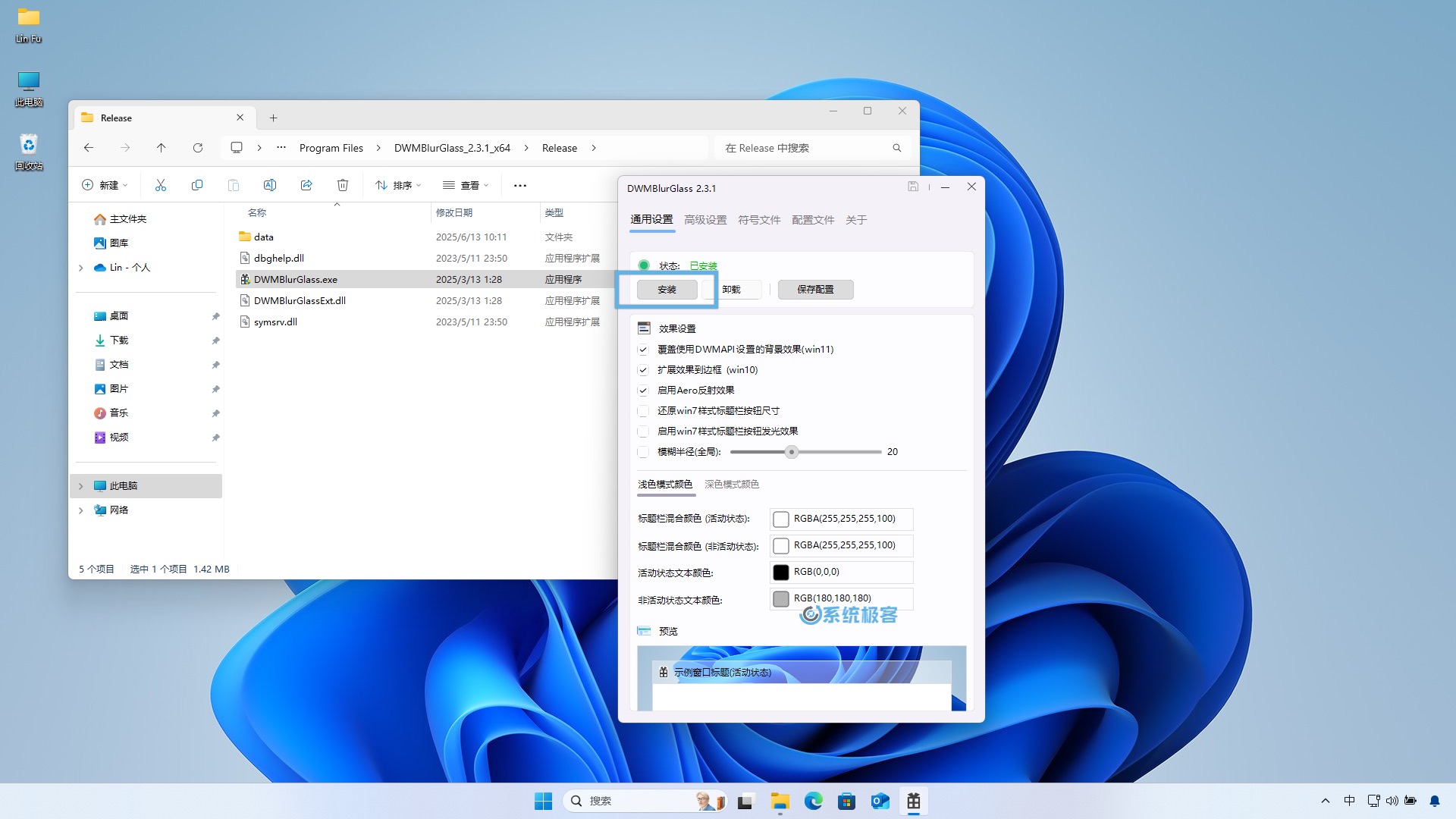Pick active title bar blend color swatch
The height and width of the screenshot is (819, 1456).
781,519
